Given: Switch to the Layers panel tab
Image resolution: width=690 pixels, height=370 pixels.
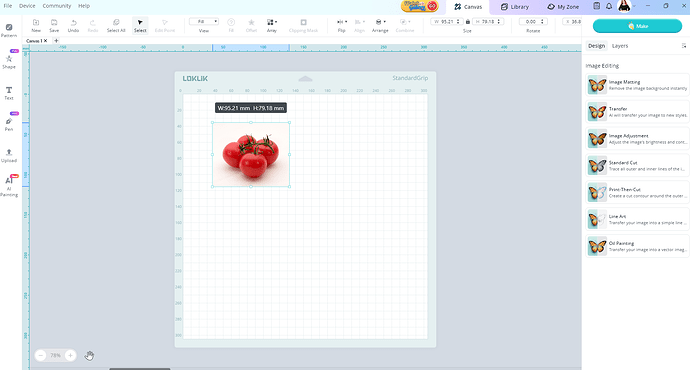Looking at the screenshot, I should pos(620,46).
